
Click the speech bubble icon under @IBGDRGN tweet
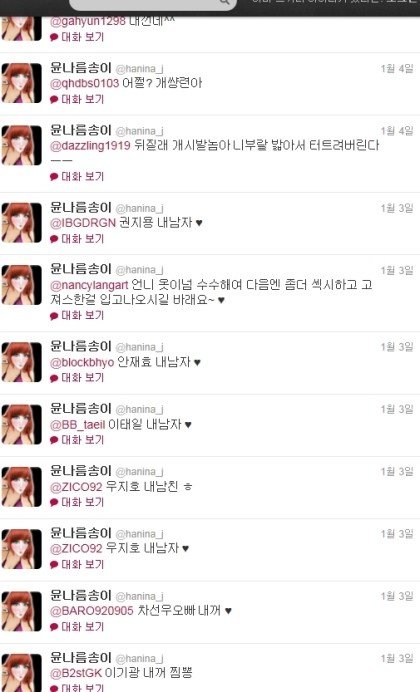pyautogui.click(x=54, y=239)
